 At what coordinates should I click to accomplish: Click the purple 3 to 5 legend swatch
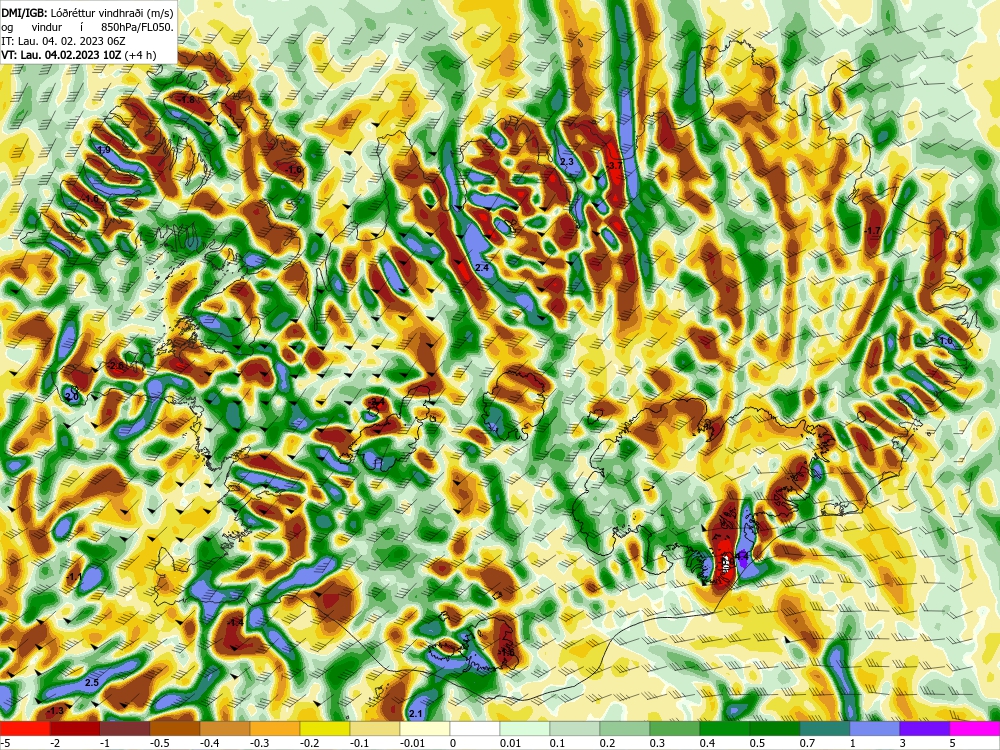click(x=925, y=728)
